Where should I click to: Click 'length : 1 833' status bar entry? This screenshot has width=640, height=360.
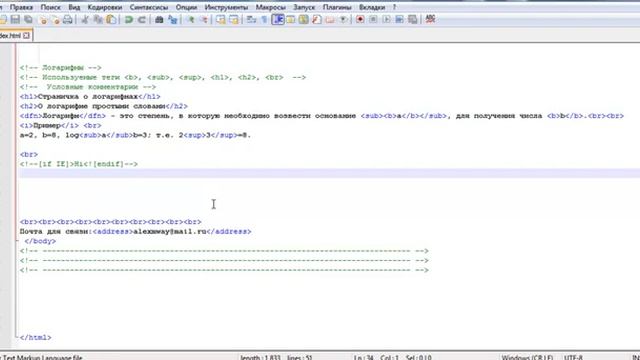click(x=260, y=358)
